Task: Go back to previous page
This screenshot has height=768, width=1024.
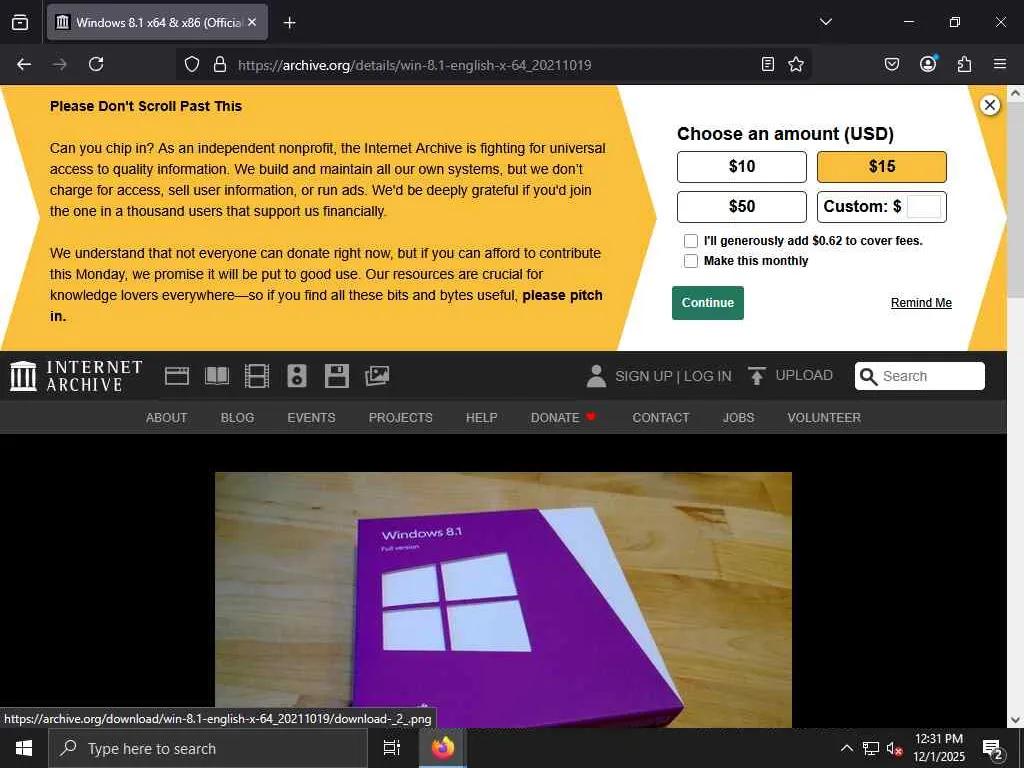Action: (x=24, y=64)
